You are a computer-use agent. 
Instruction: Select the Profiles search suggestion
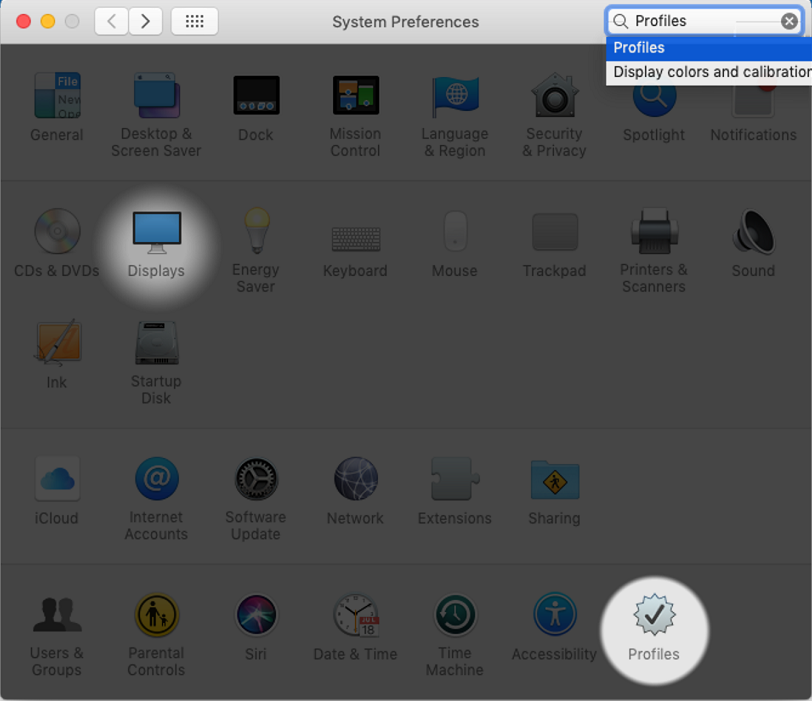coord(709,48)
